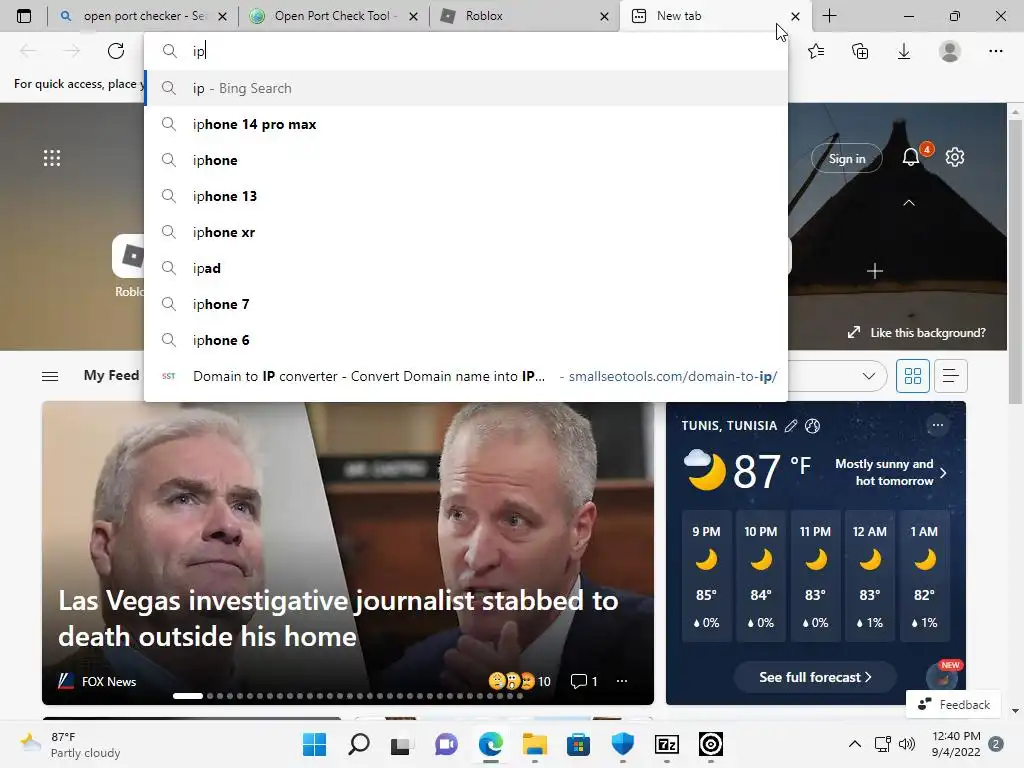Open the Chat app on taskbar
Screen dimensions: 1024x768
446,744
